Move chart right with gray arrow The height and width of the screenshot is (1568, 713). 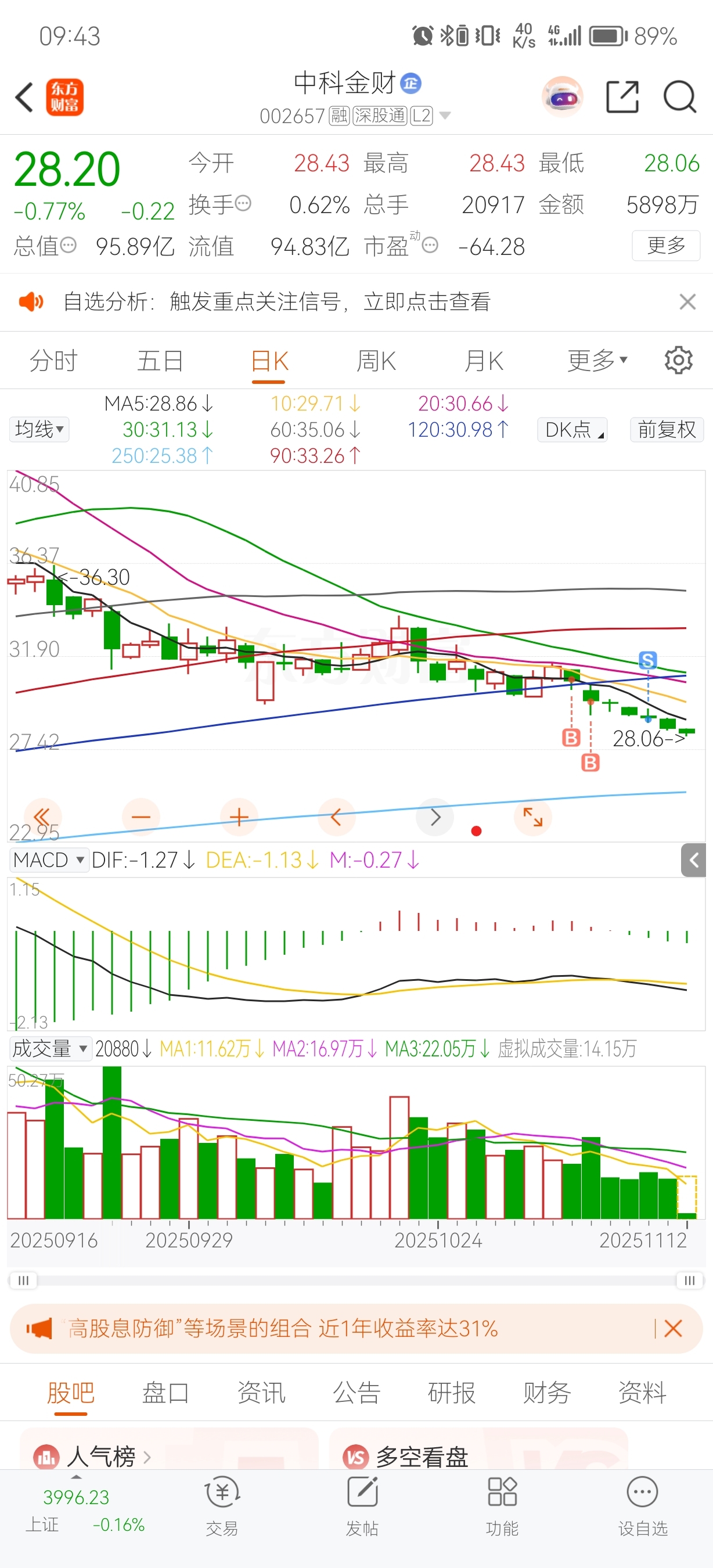435,817
